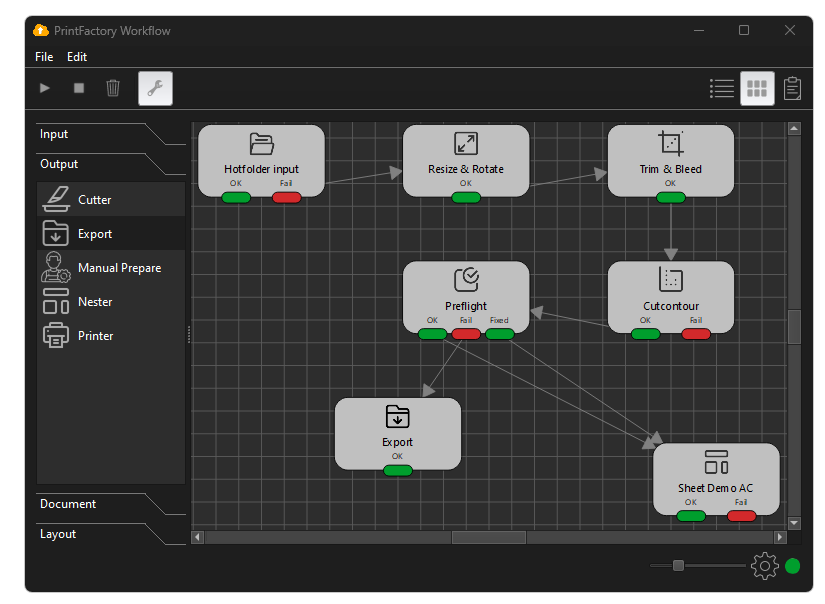Select the Manual Prepare icon

[56, 267]
